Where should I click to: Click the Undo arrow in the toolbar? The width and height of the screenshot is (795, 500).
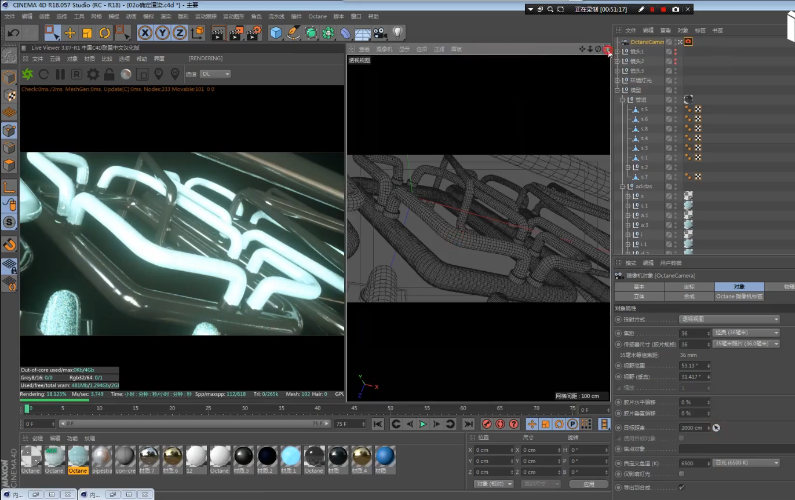pyautogui.click(x=12, y=33)
